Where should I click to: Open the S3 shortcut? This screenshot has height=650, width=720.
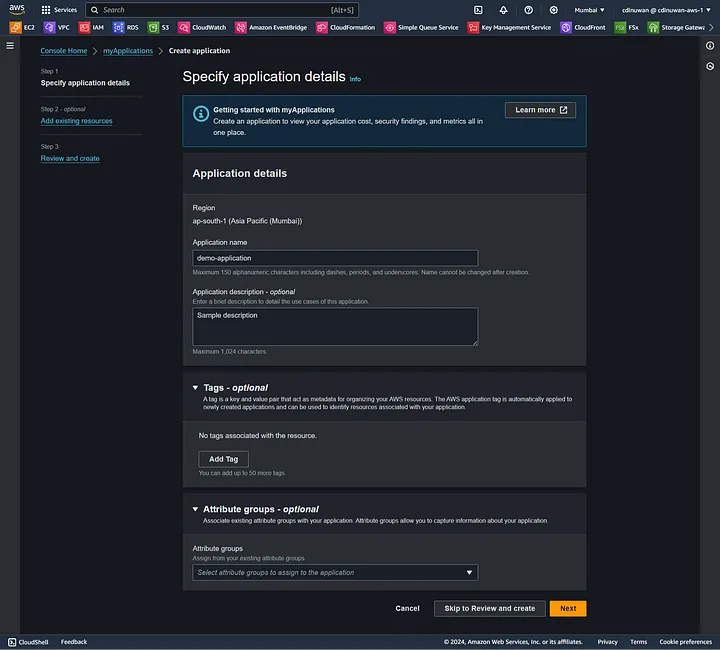pyautogui.click(x=158, y=28)
